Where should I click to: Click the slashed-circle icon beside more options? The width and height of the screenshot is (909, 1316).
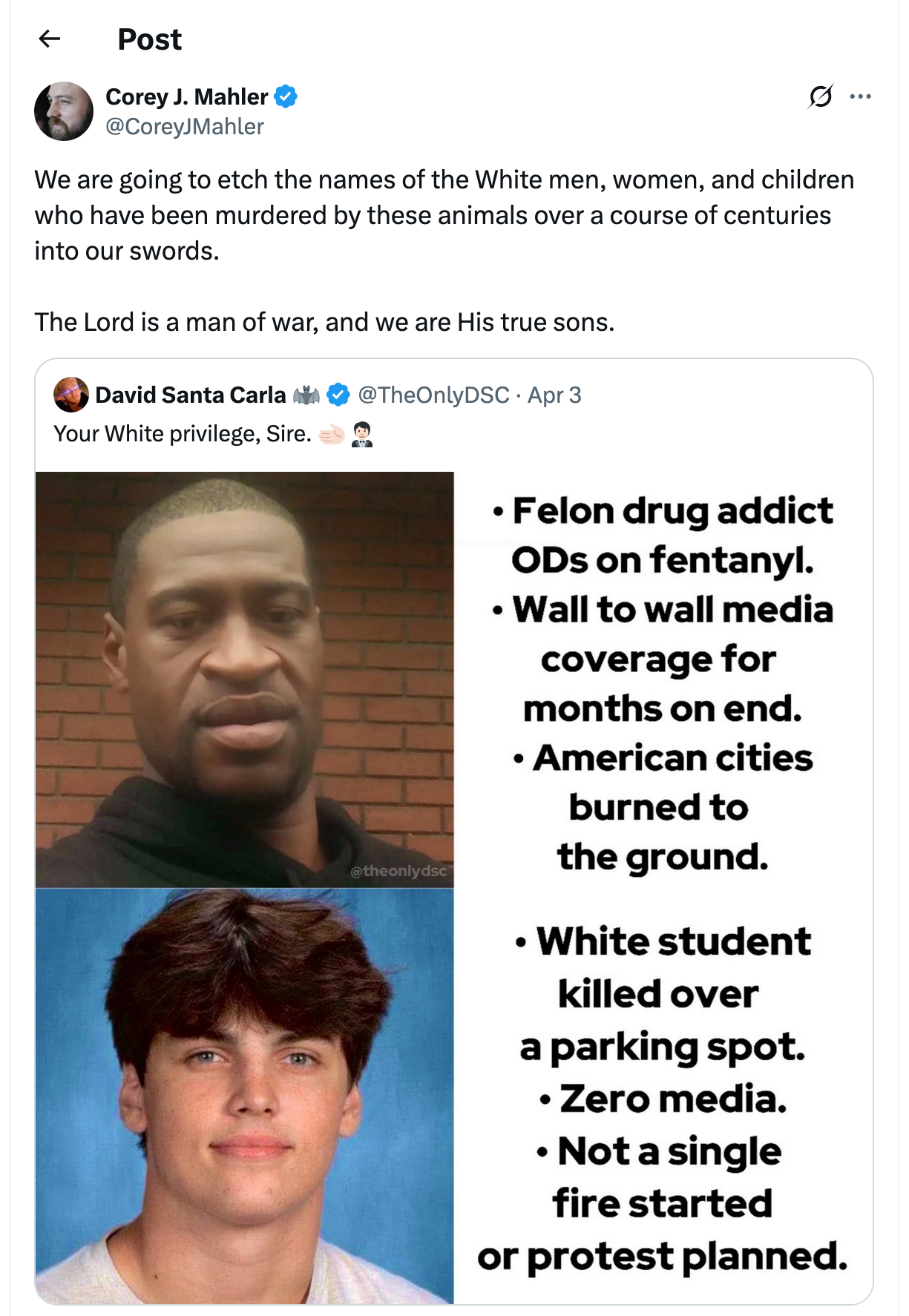(820, 96)
